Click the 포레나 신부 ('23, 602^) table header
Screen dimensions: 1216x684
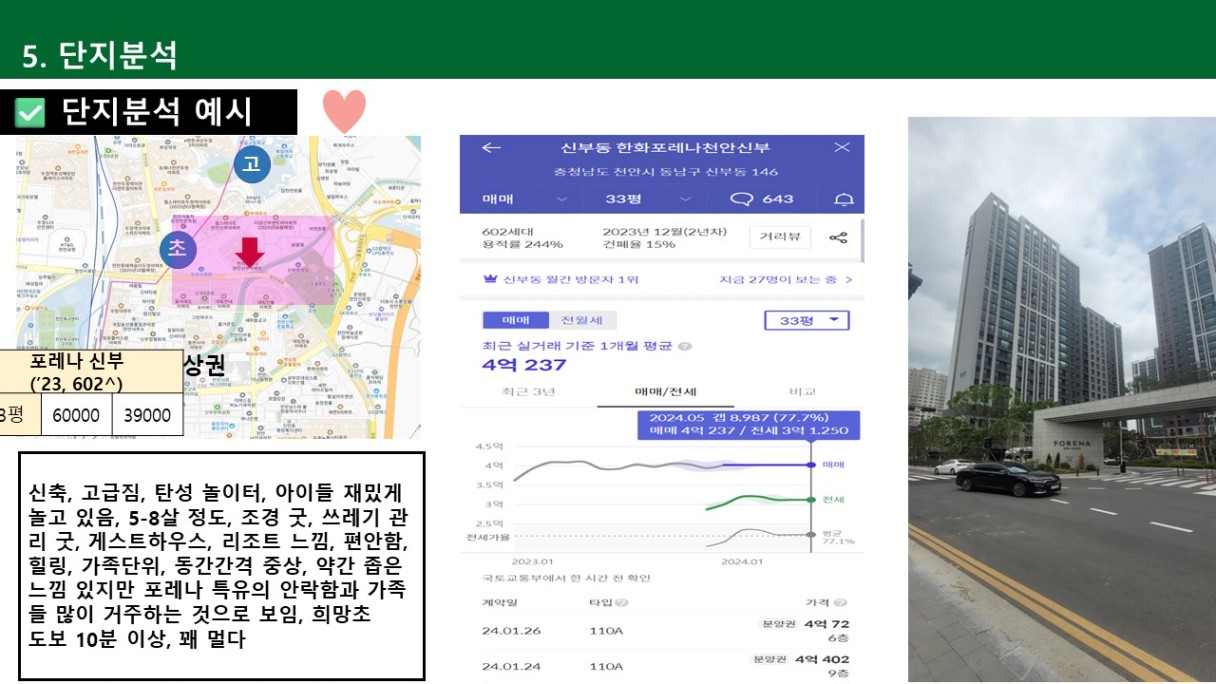click(x=91, y=371)
